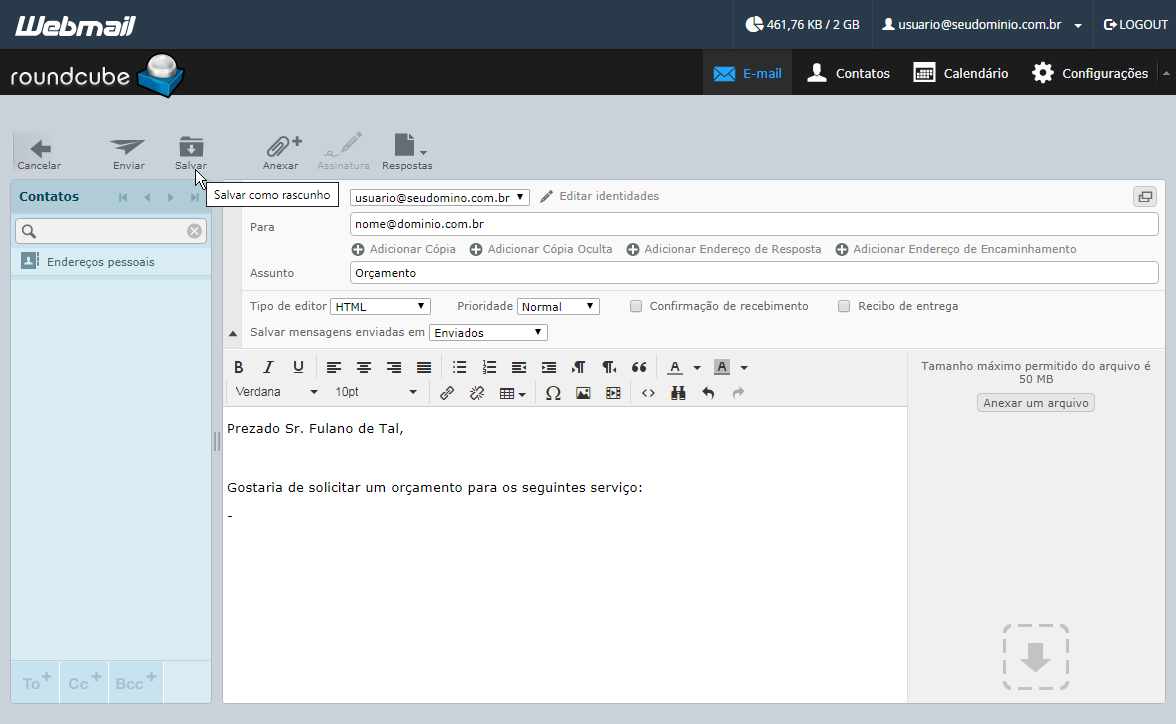Screen dimensions: 1176x724
Task: Click Adicionar Cópia Oculta link
Action: click(541, 249)
